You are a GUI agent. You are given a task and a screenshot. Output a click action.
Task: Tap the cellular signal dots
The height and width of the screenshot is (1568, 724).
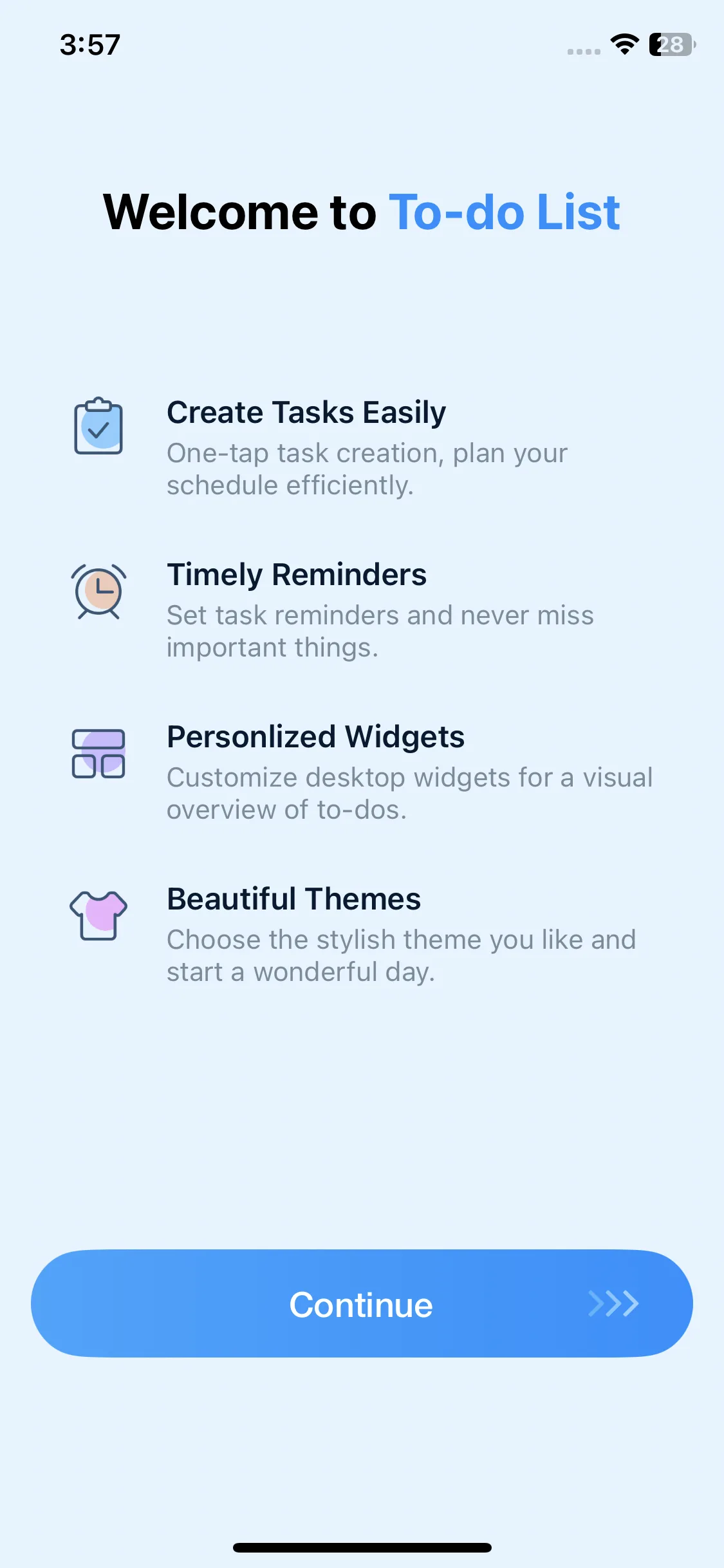584,51
